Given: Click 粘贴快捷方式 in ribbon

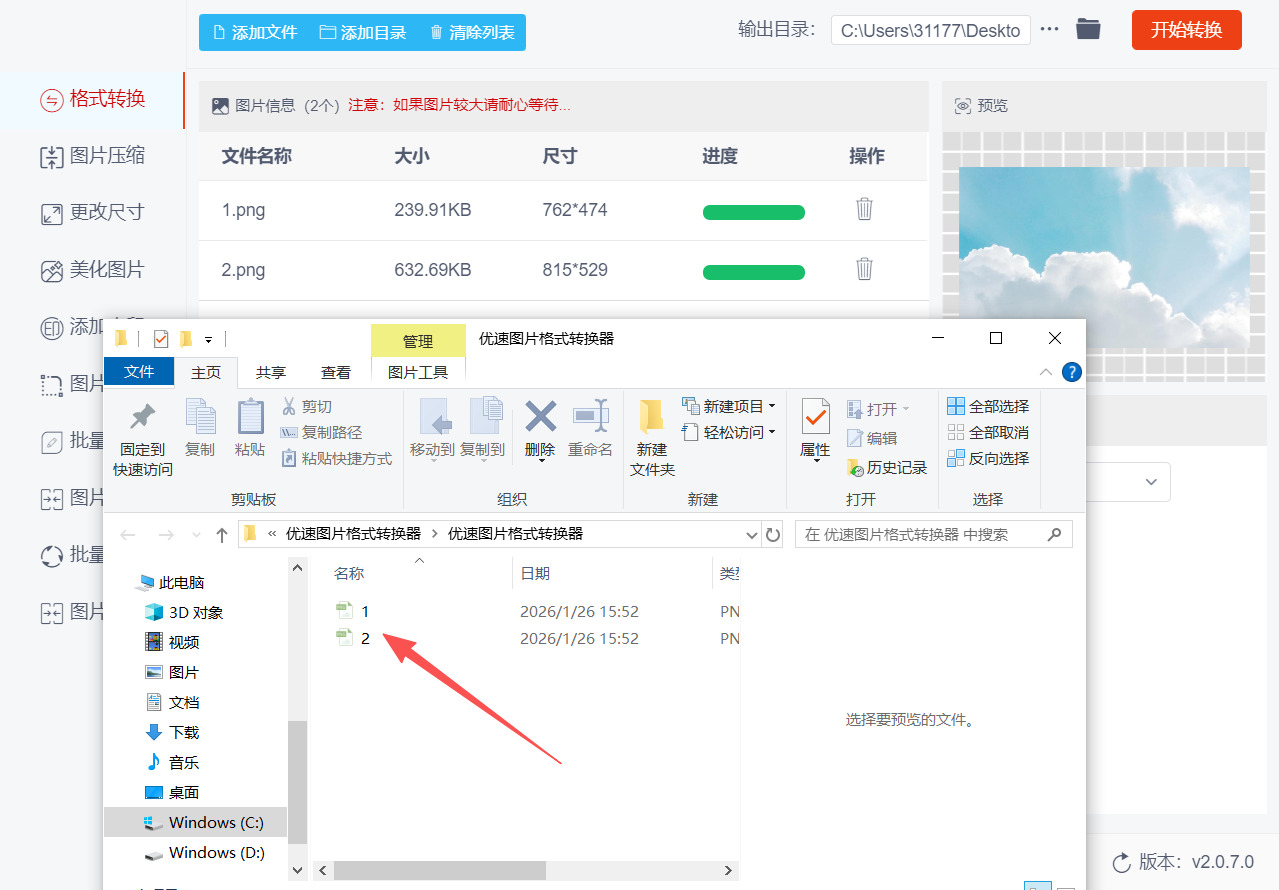Looking at the screenshot, I should [x=336, y=459].
